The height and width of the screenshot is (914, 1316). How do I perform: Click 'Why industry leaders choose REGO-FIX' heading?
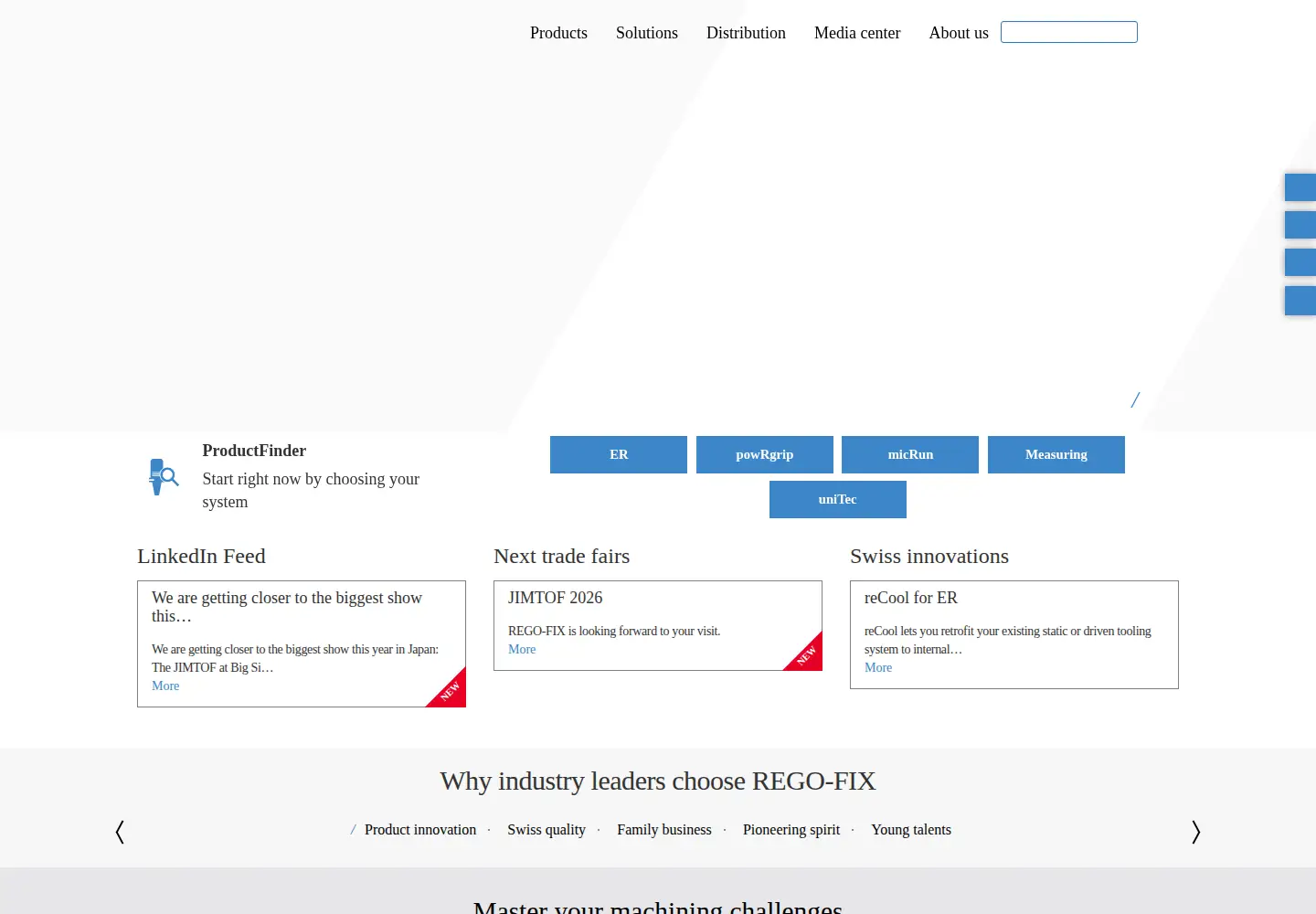tap(658, 781)
